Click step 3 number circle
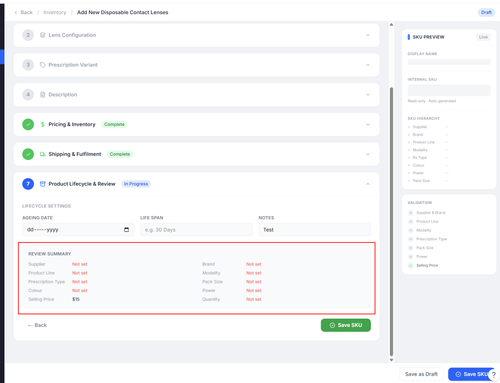This screenshot has width=500, height=383. click(28, 65)
